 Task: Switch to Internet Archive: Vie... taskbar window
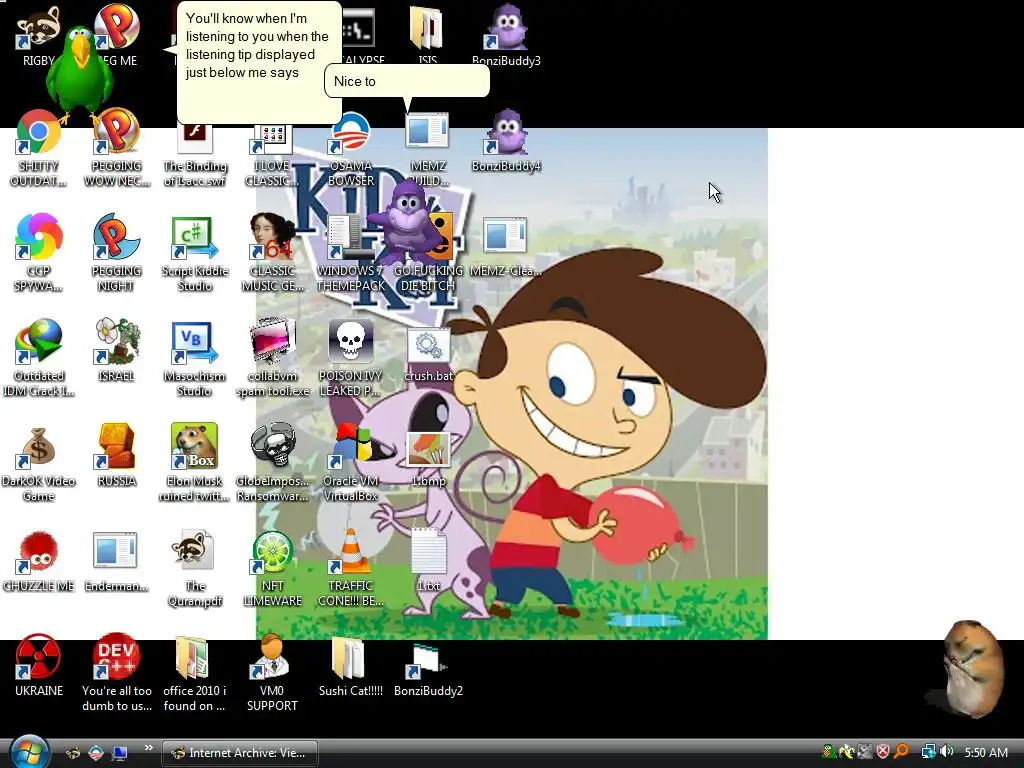tap(240, 753)
